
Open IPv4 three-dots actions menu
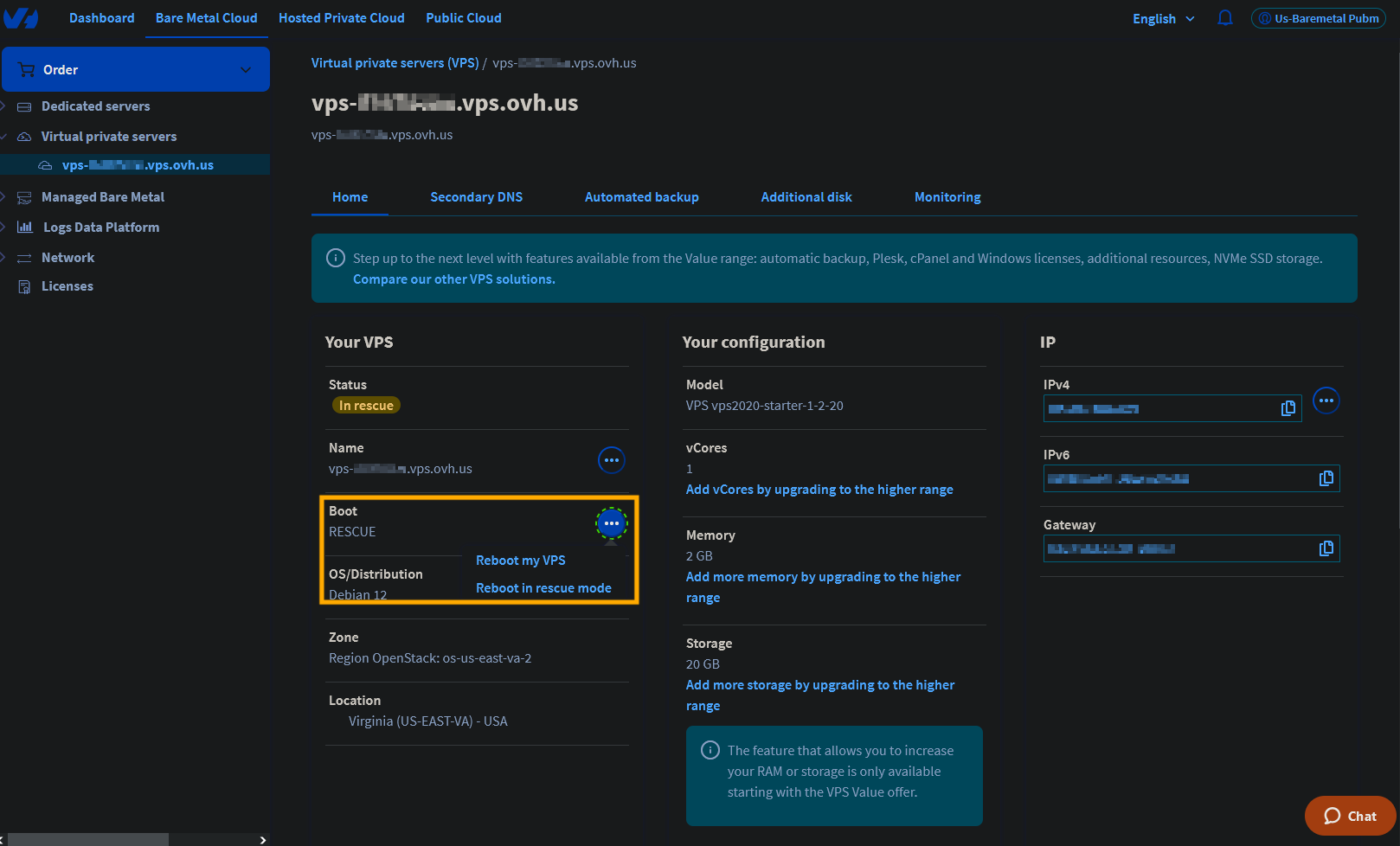coord(1326,401)
